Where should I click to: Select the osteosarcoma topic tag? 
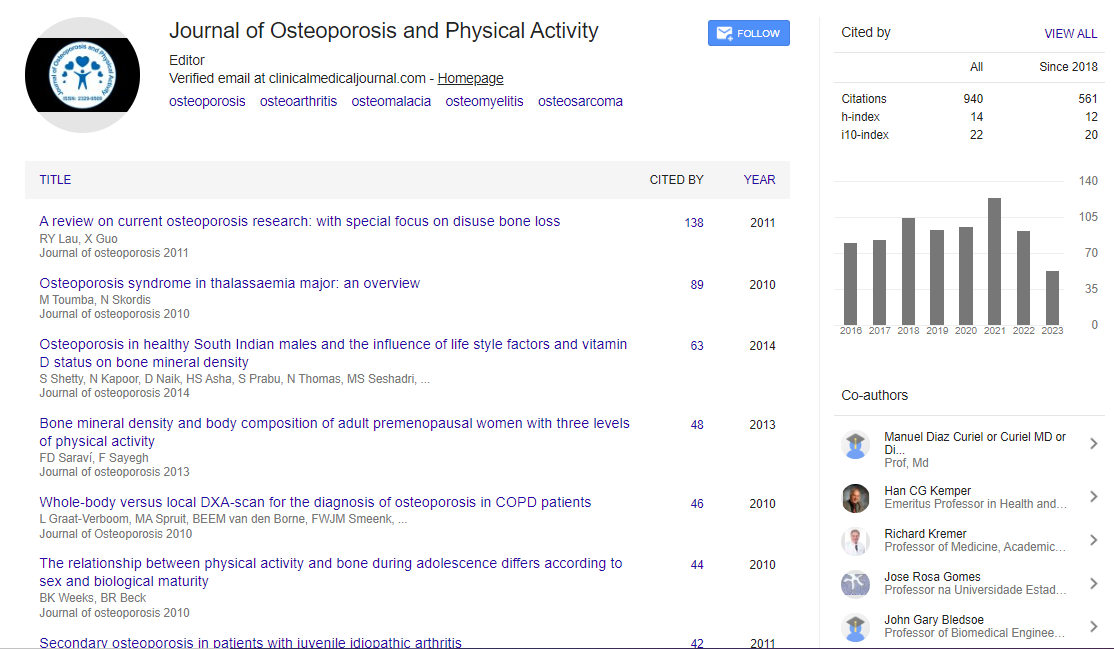pyautogui.click(x=580, y=101)
